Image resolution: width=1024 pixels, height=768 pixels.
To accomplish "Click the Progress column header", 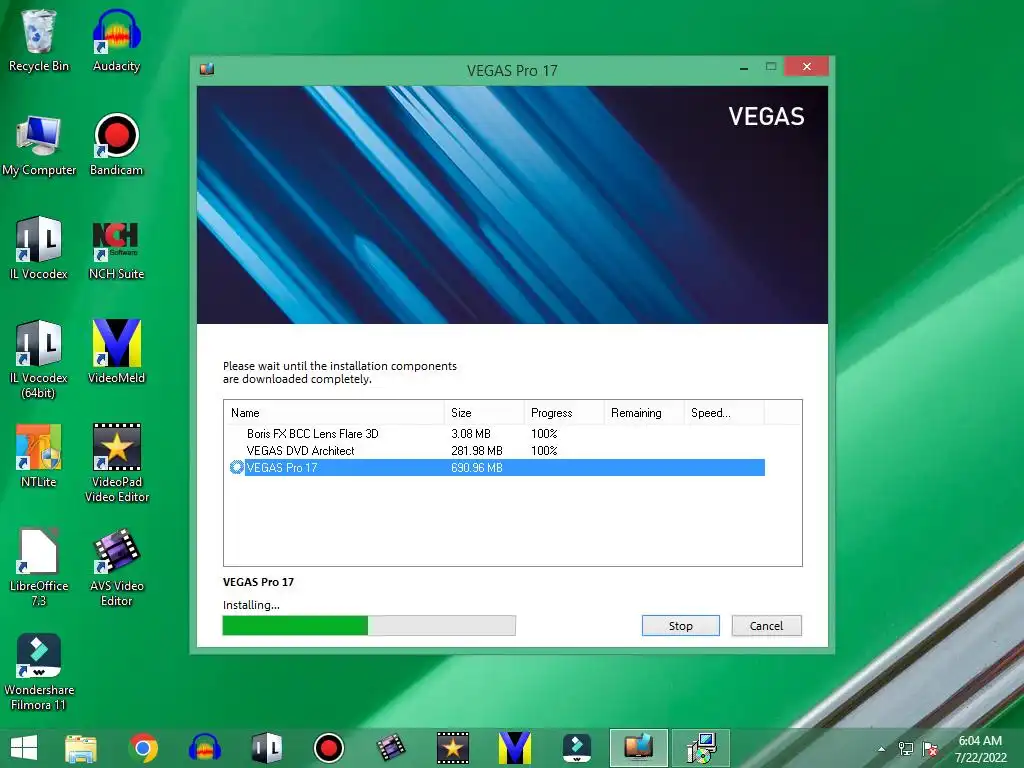I will pyautogui.click(x=564, y=413).
